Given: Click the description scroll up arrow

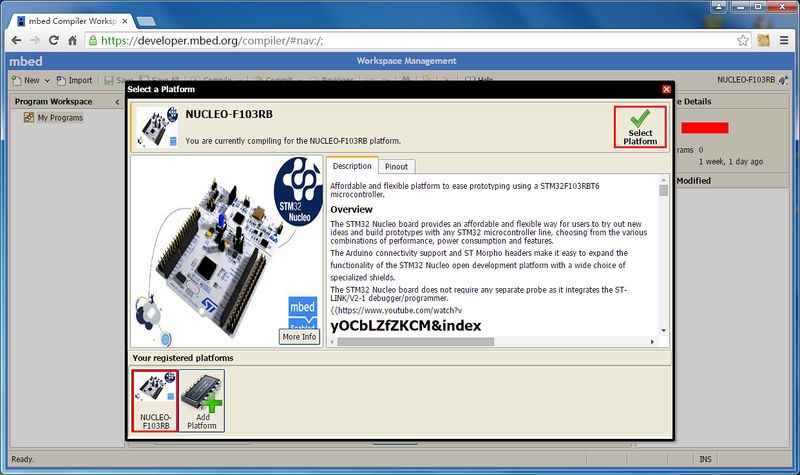Looking at the screenshot, I should tap(663, 180).
